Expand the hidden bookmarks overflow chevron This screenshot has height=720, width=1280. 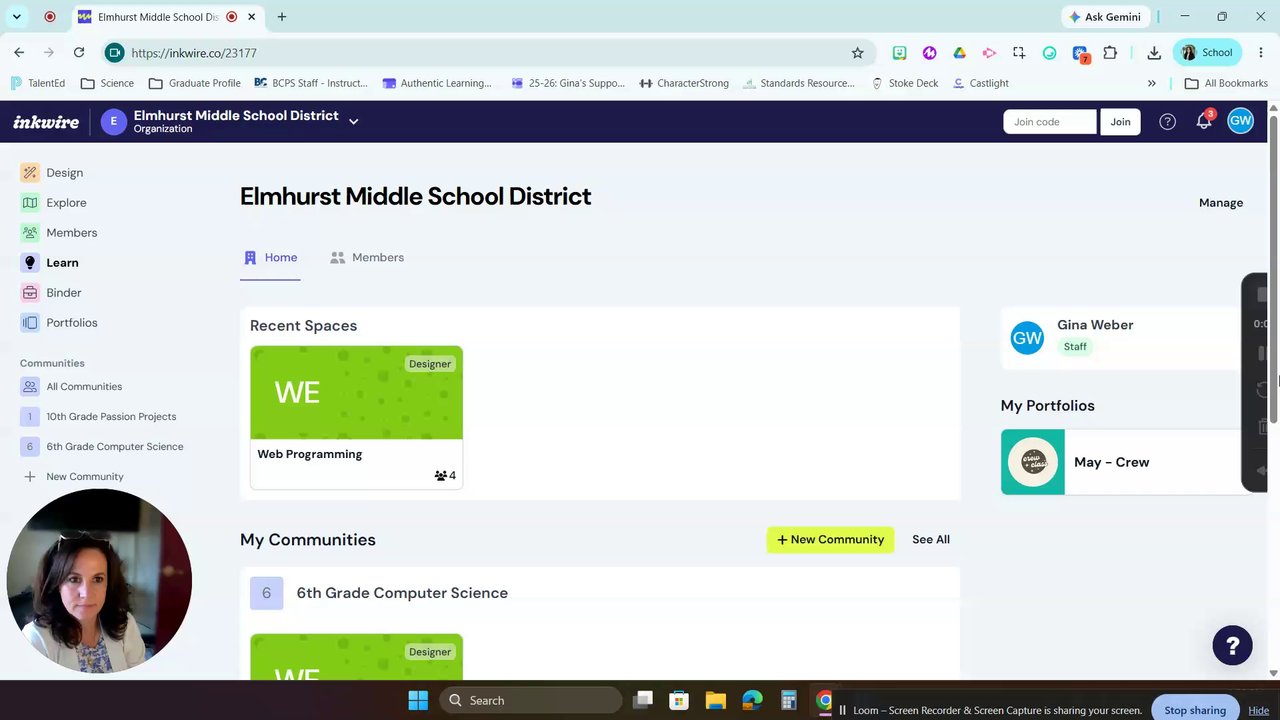[x=1151, y=83]
